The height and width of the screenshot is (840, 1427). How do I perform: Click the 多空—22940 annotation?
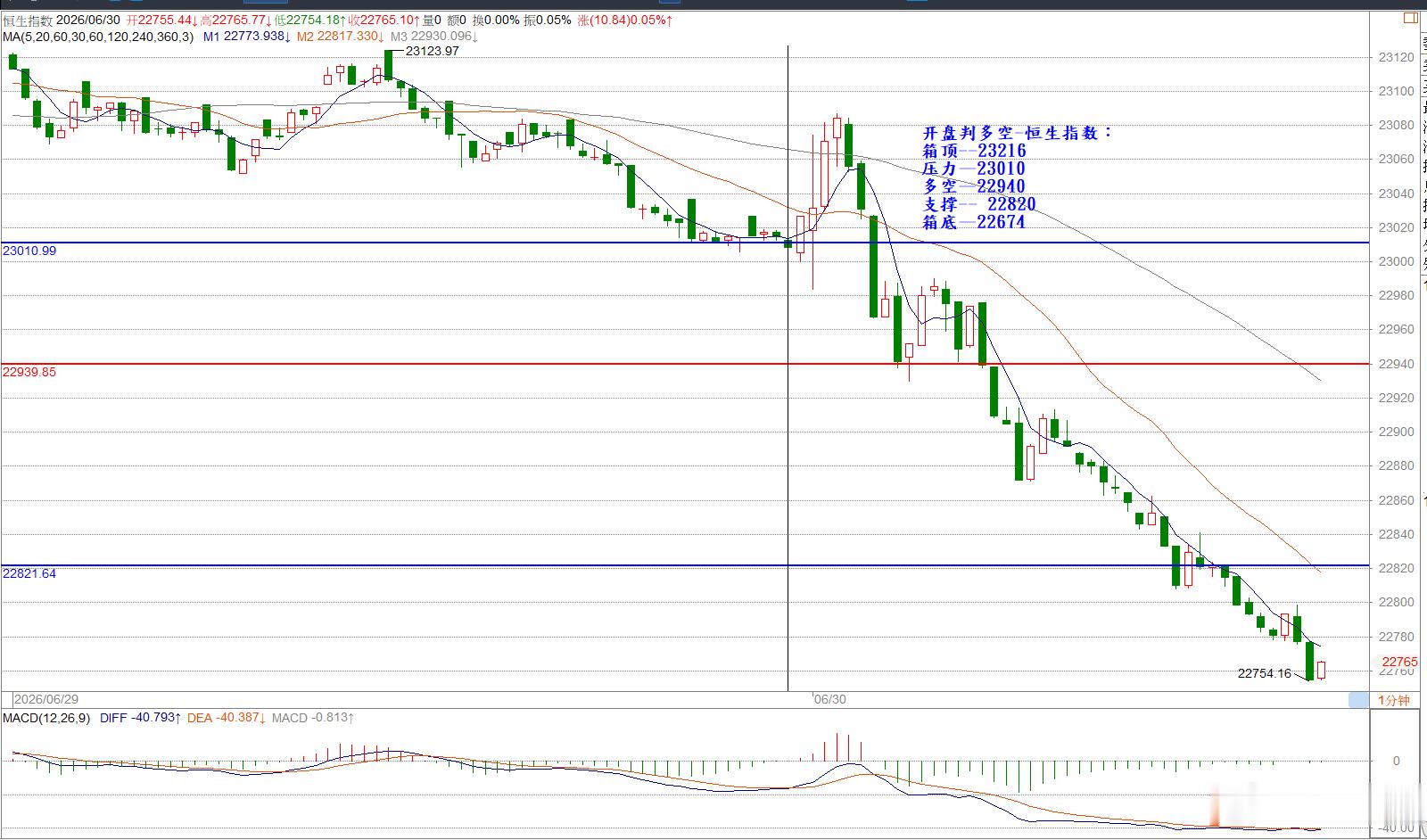point(974,186)
